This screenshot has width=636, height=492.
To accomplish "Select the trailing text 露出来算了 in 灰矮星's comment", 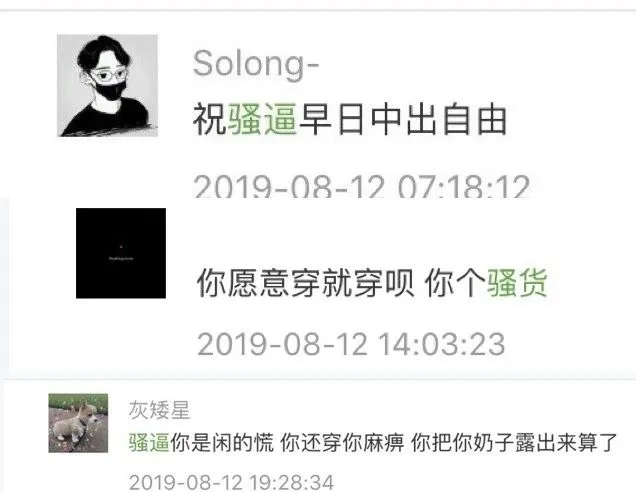I will coord(566,443).
